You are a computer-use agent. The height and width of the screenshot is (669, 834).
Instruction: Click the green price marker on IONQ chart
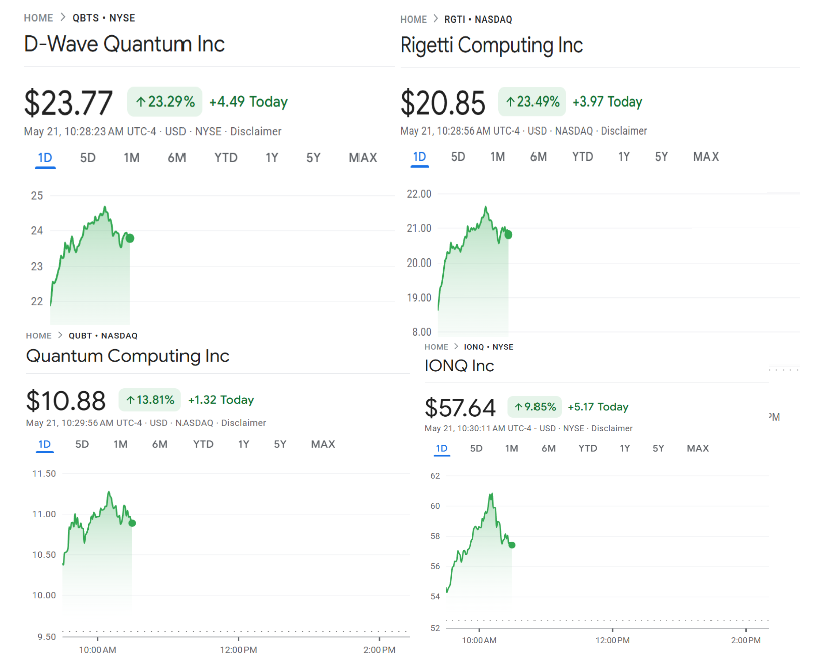coord(512,545)
